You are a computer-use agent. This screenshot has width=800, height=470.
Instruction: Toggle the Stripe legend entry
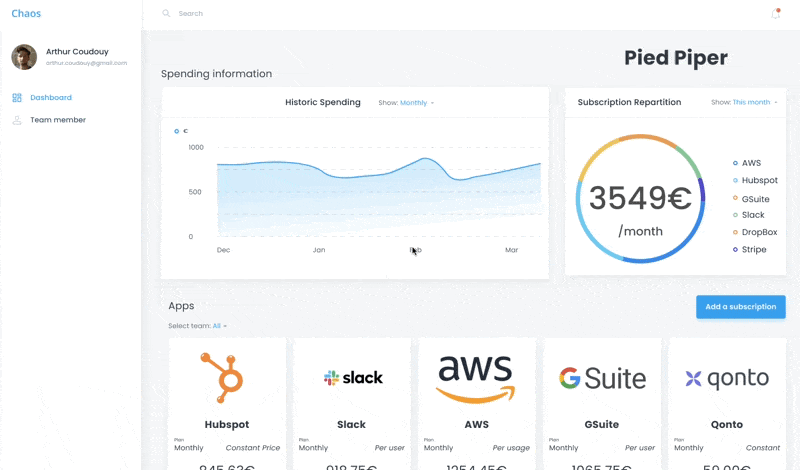point(749,250)
